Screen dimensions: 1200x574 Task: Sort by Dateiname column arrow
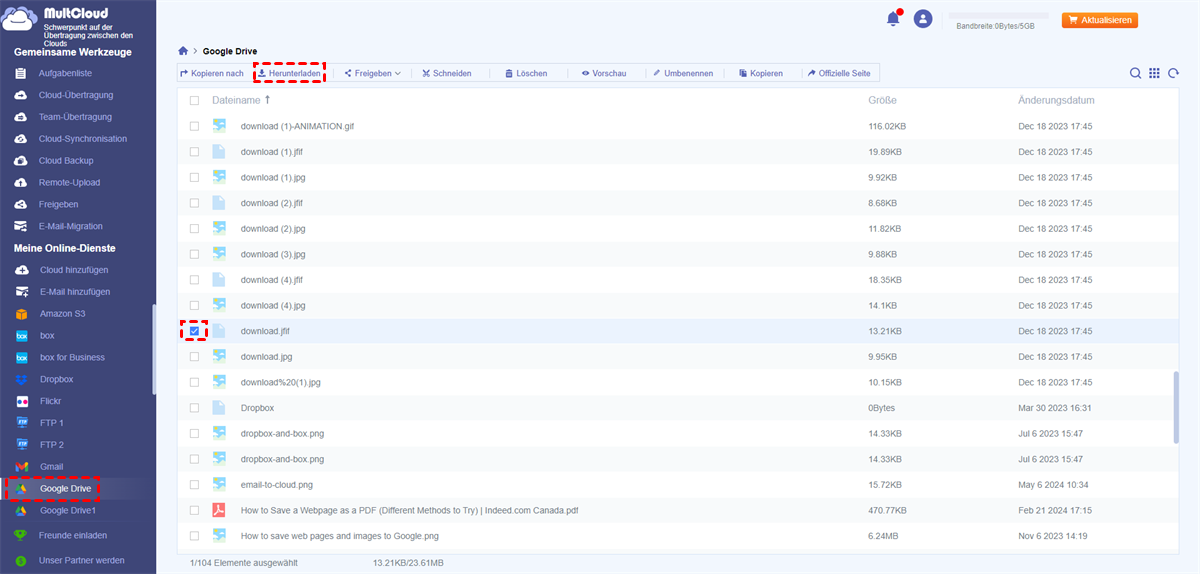(267, 100)
